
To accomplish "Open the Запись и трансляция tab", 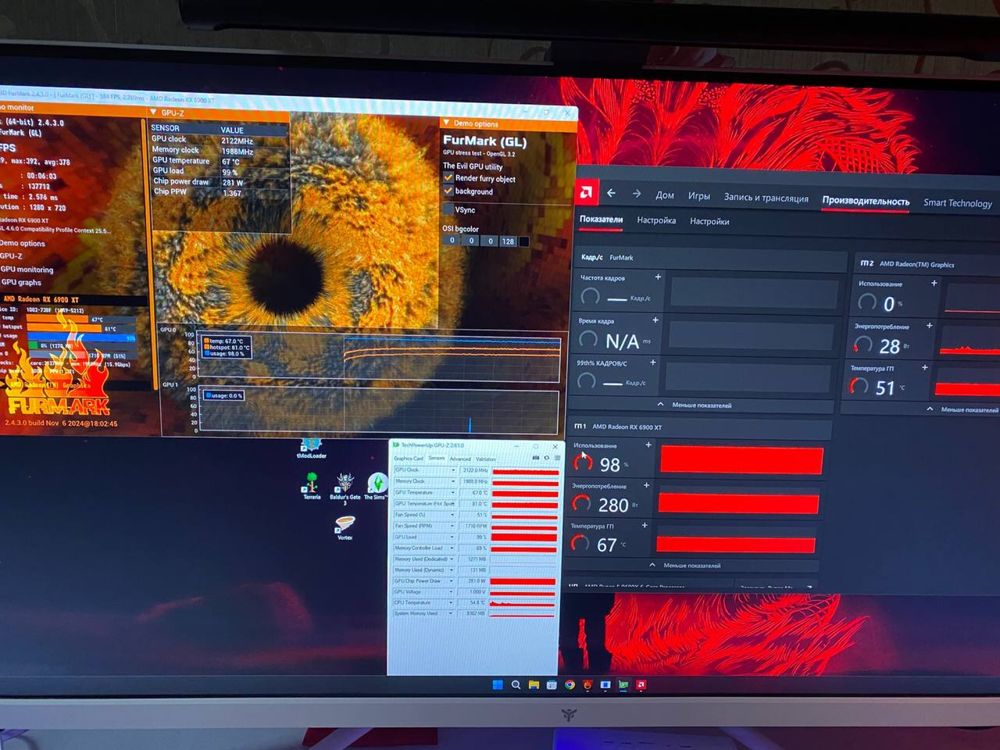I will click(x=766, y=198).
